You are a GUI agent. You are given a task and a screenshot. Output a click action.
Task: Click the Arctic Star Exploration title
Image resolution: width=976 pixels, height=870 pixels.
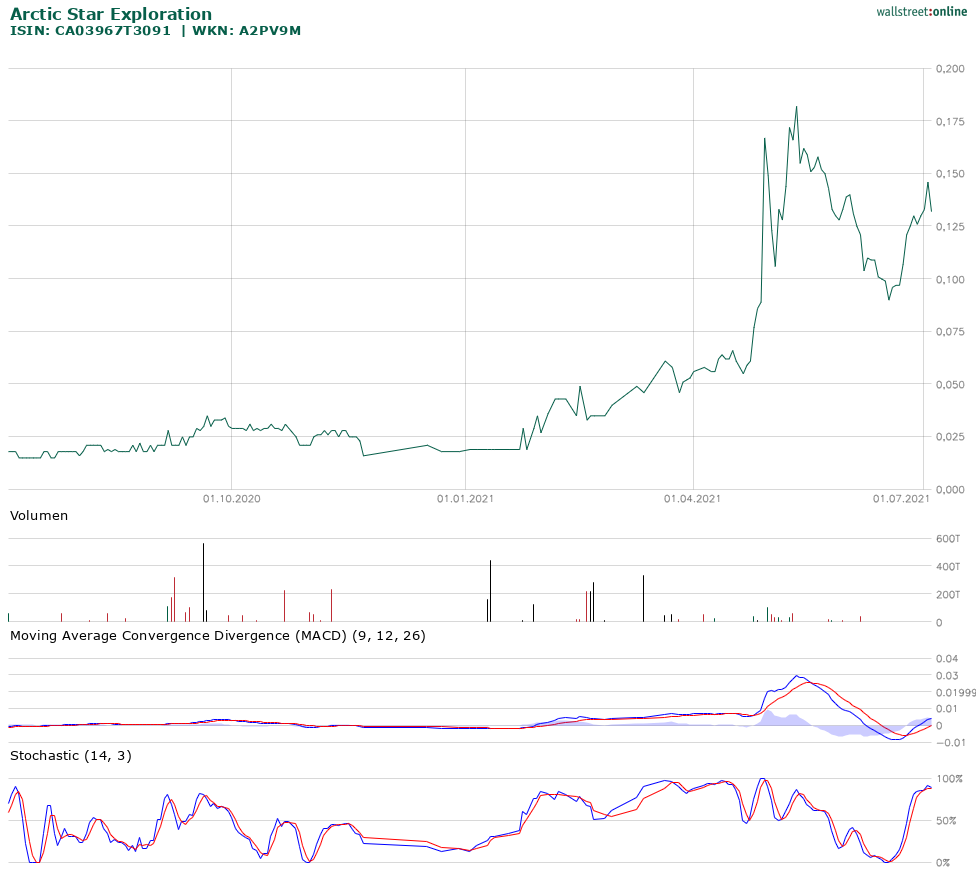[x=111, y=14]
